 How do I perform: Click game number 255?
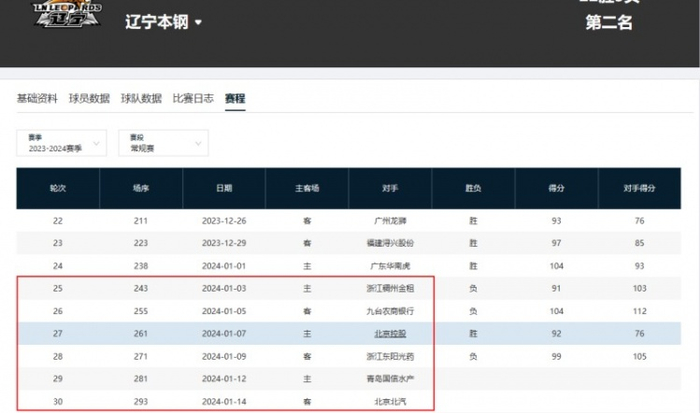(141, 311)
